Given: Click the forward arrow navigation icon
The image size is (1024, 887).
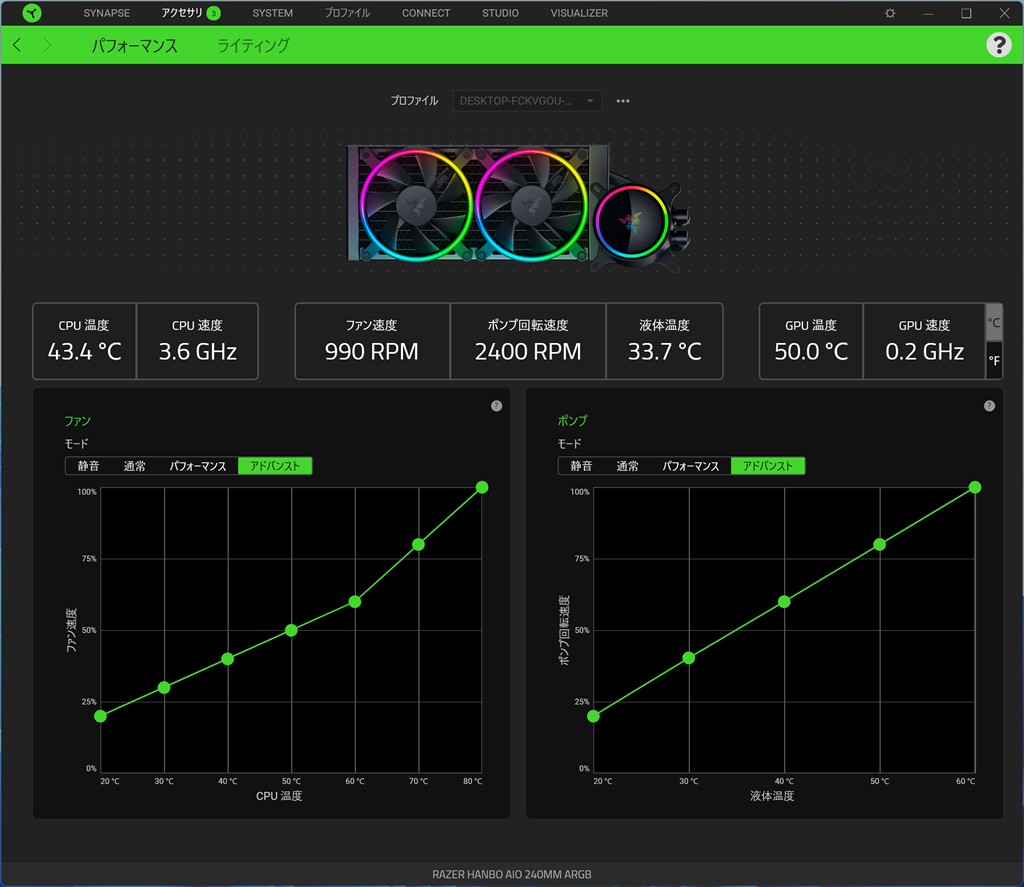Looking at the screenshot, I should pos(47,45).
